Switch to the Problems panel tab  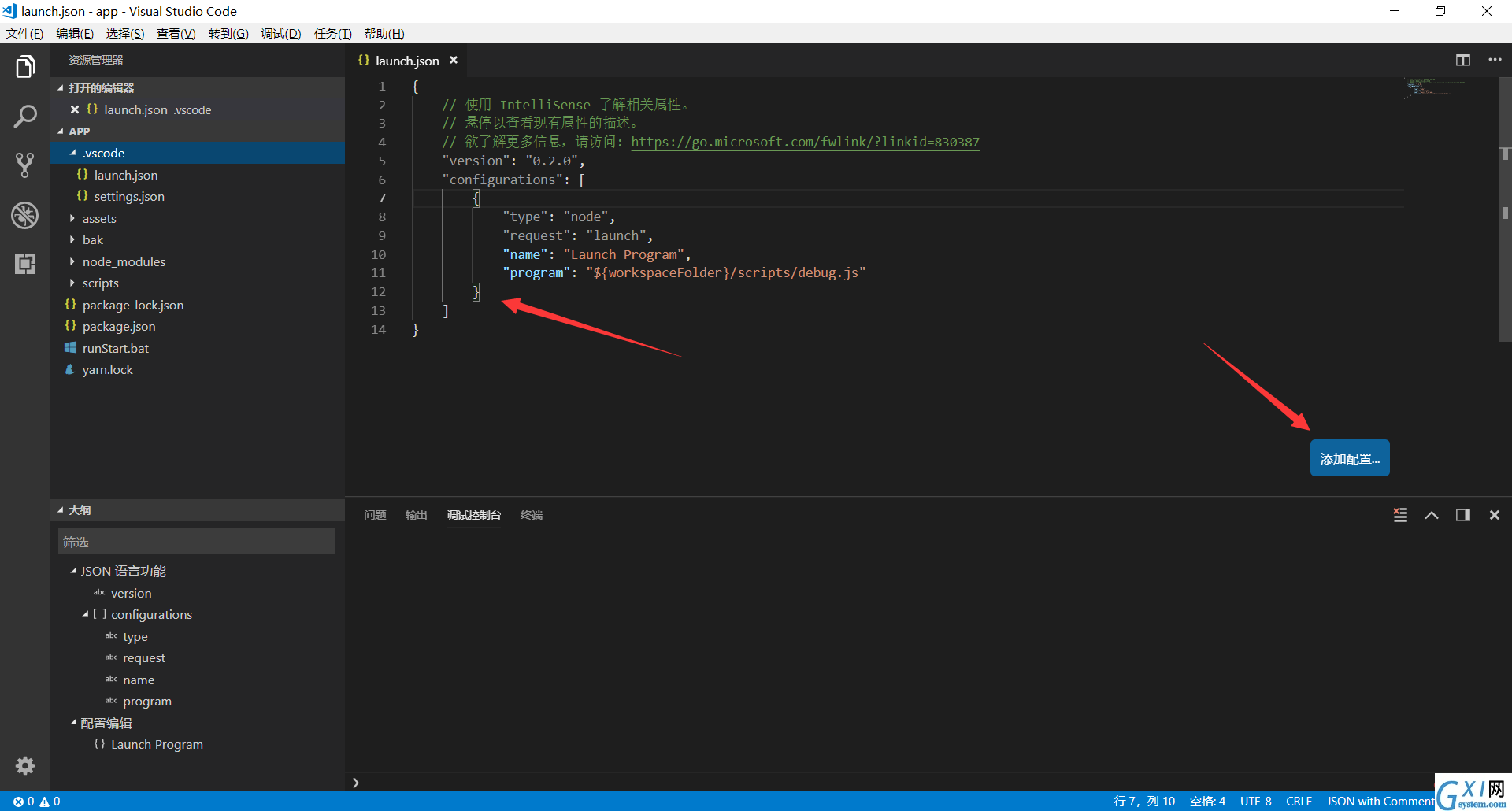[375, 515]
